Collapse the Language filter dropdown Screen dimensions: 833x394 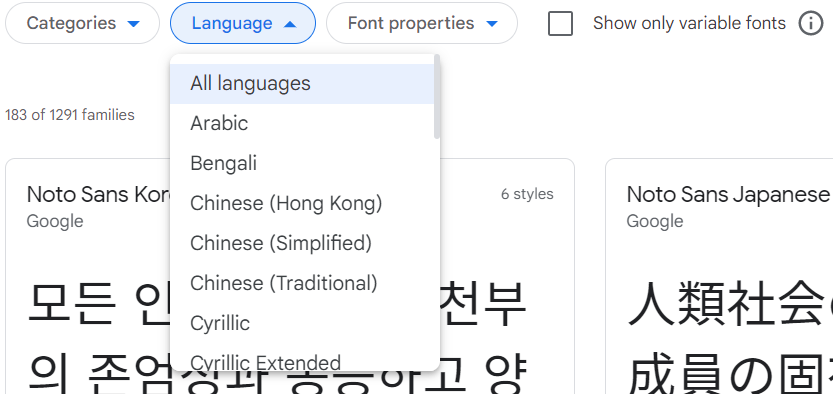click(243, 23)
